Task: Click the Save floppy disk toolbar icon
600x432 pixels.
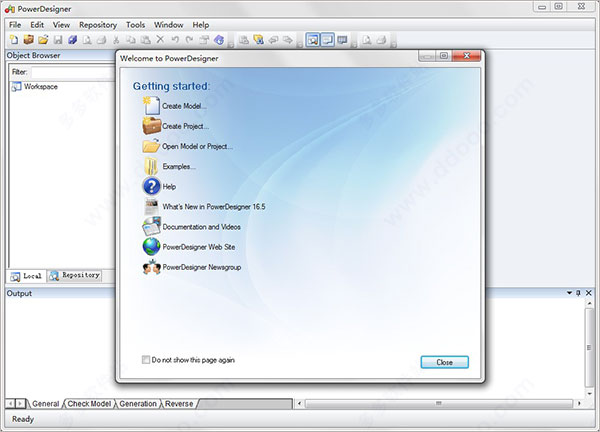Action: tap(58, 39)
